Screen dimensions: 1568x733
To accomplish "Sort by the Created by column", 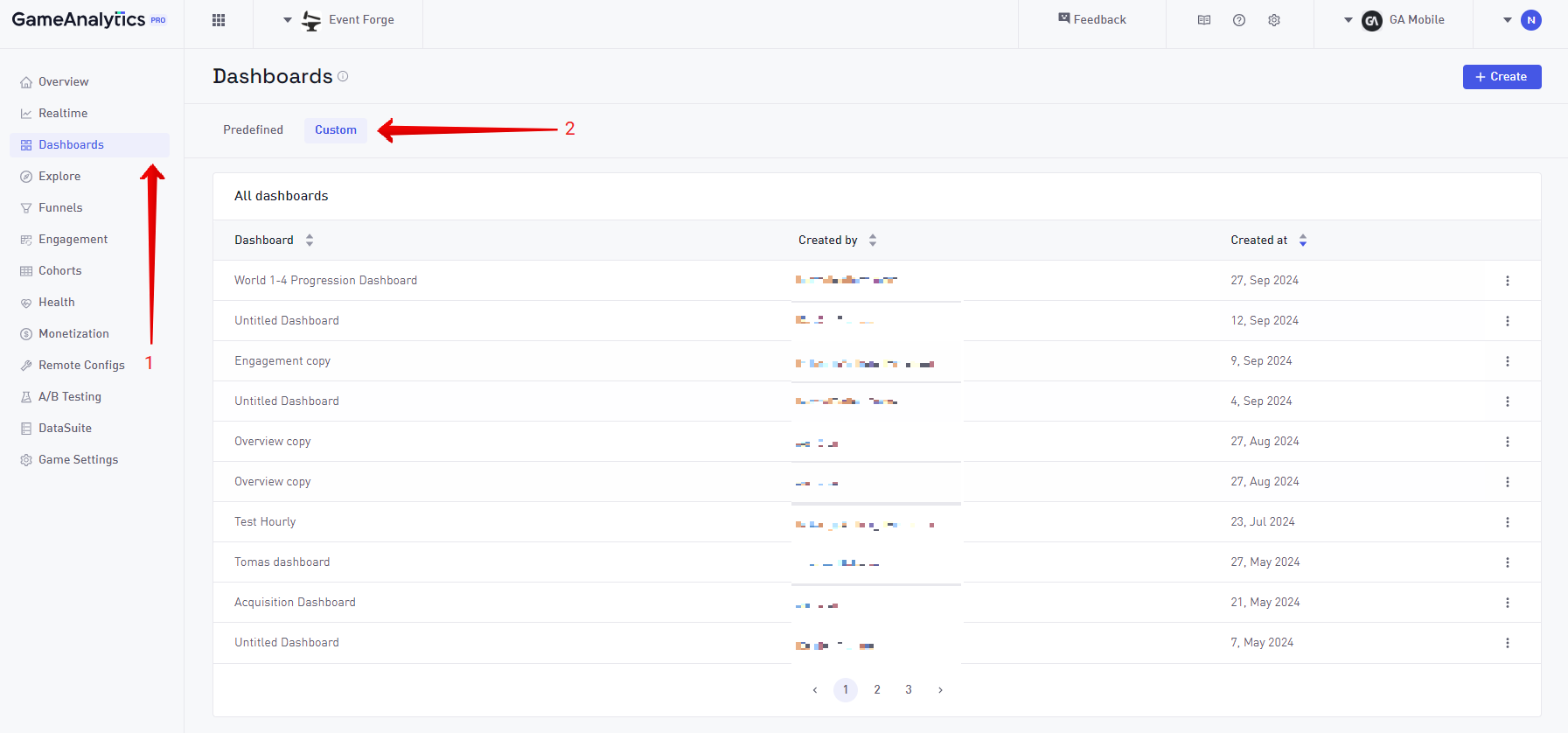I will [x=873, y=240].
